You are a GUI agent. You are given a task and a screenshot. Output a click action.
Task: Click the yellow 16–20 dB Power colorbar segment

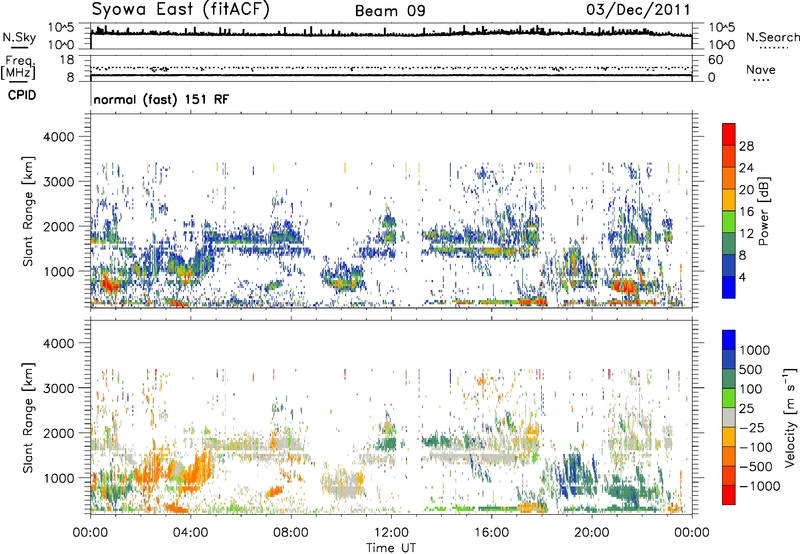coord(729,199)
